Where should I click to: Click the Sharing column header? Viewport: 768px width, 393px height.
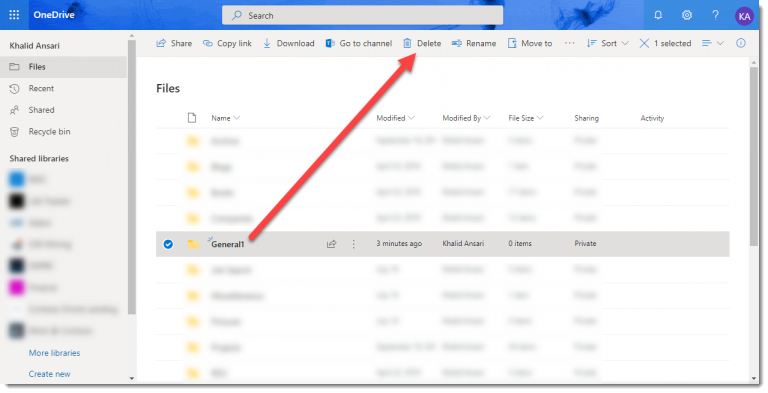point(586,118)
